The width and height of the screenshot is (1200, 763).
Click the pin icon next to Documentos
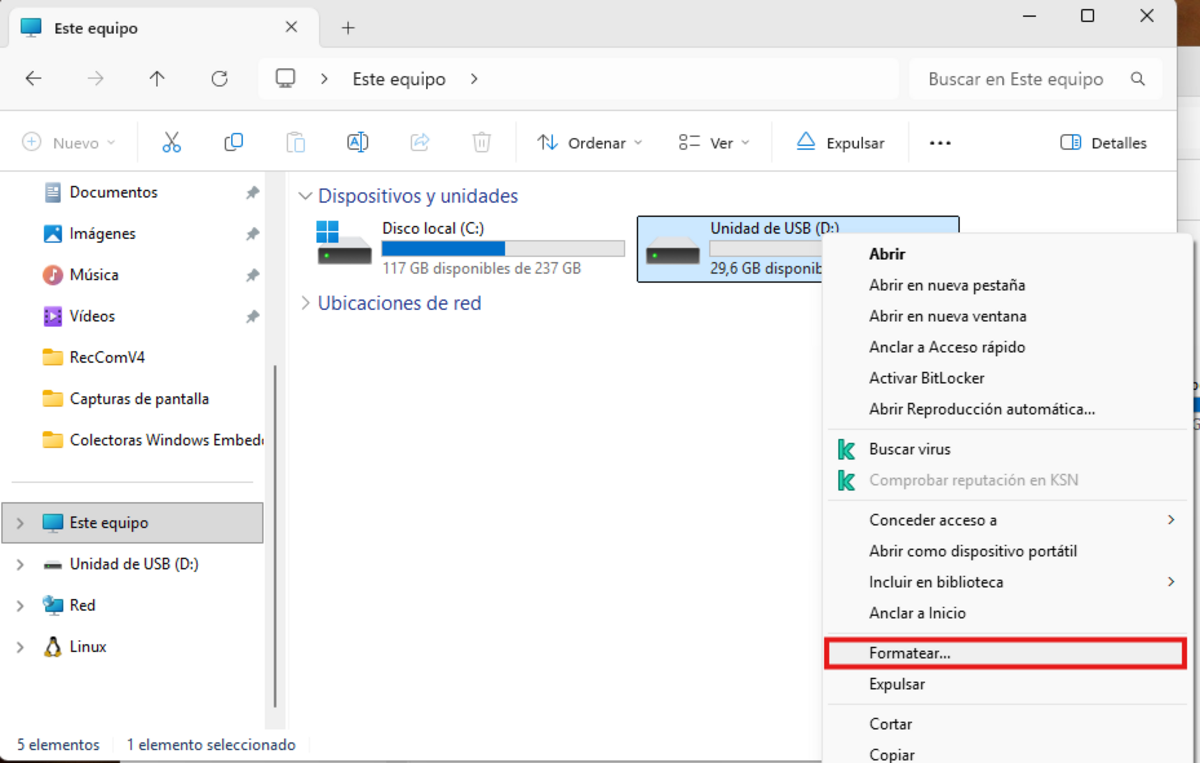tap(253, 193)
